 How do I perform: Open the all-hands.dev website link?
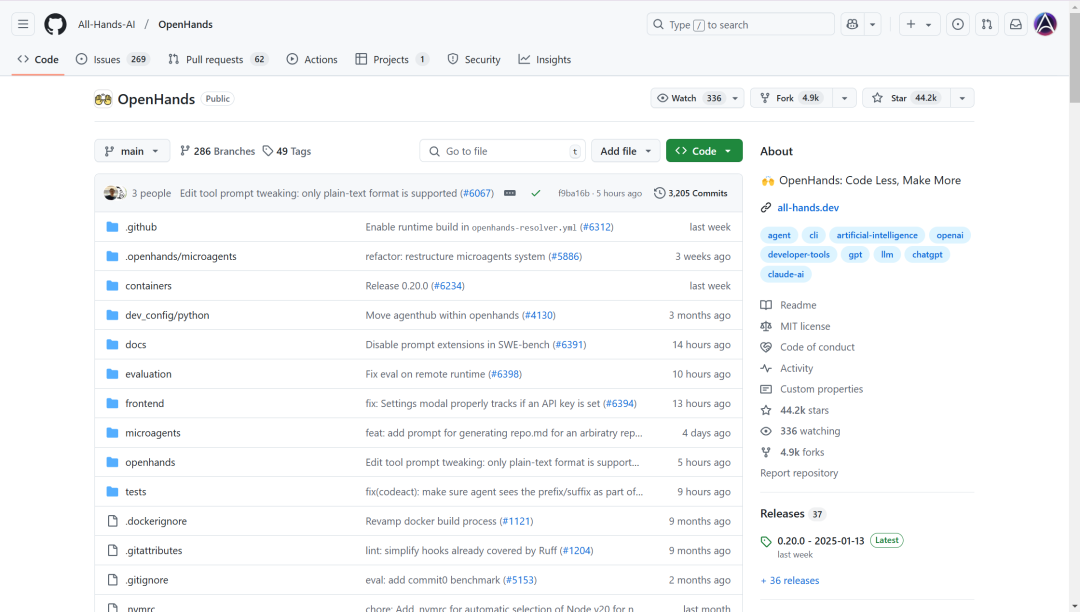coord(808,207)
